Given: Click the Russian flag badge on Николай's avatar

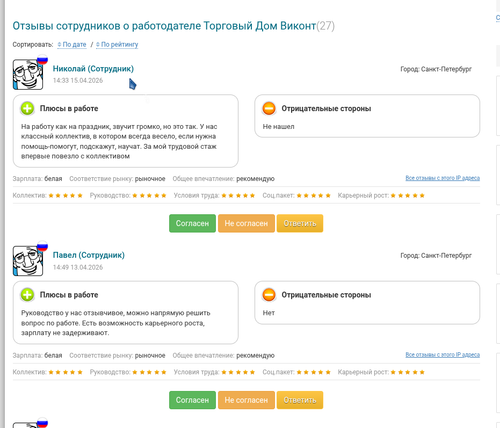Looking at the screenshot, I should pyautogui.click(x=42, y=59).
